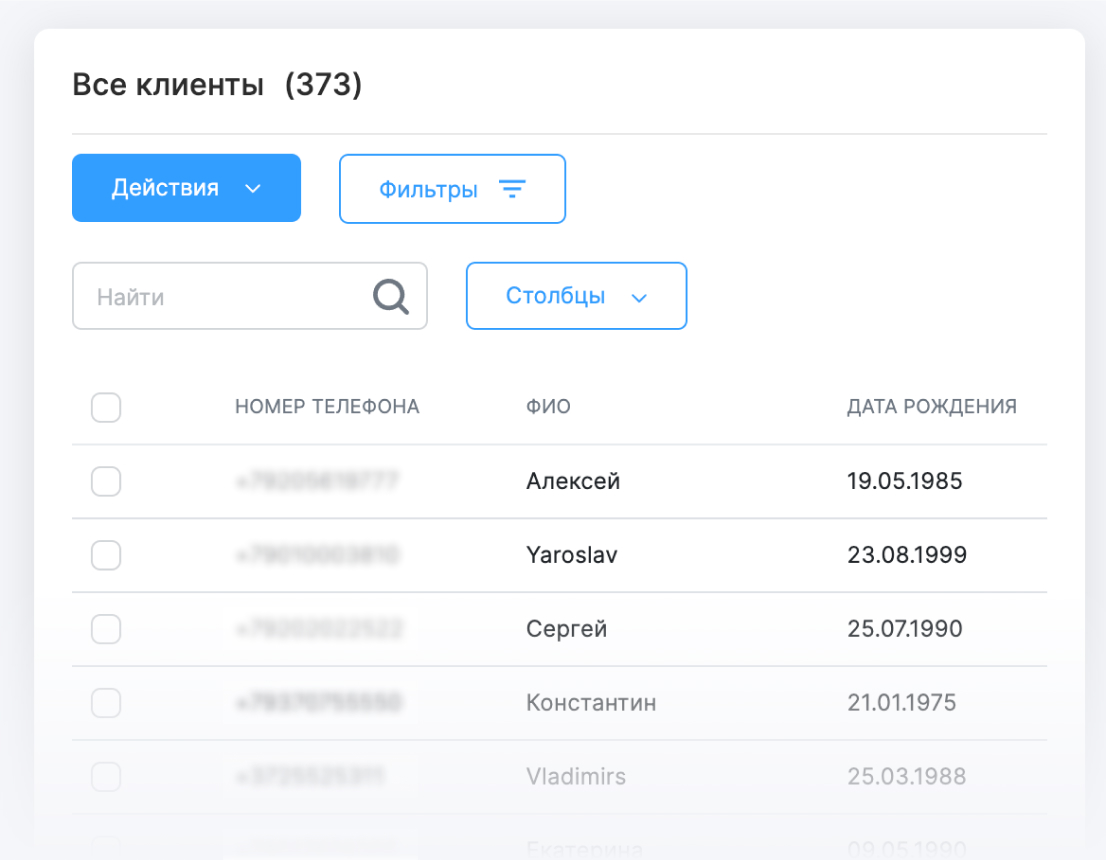Open the Действия dropdown menu
Viewport: 1106px width, 860px height.
pos(186,188)
